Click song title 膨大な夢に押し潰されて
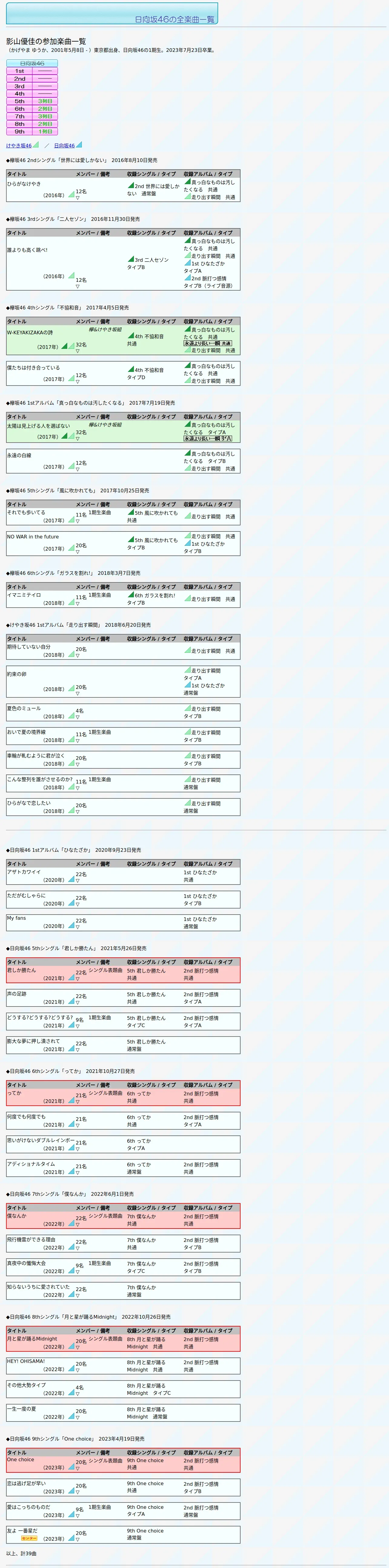Viewport: 389px width, 1568px height. coord(33,1041)
